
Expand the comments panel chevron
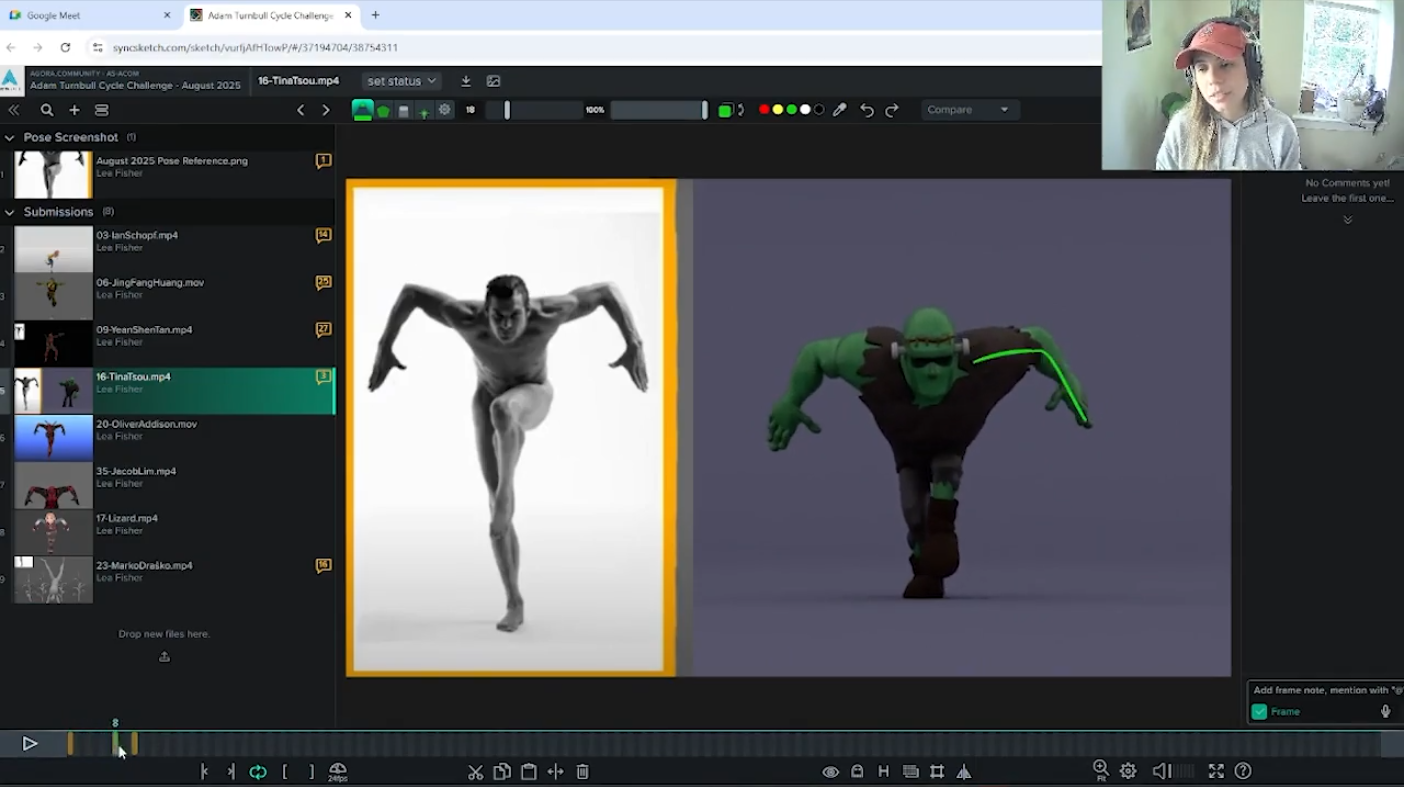click(x=1347, y=220)
